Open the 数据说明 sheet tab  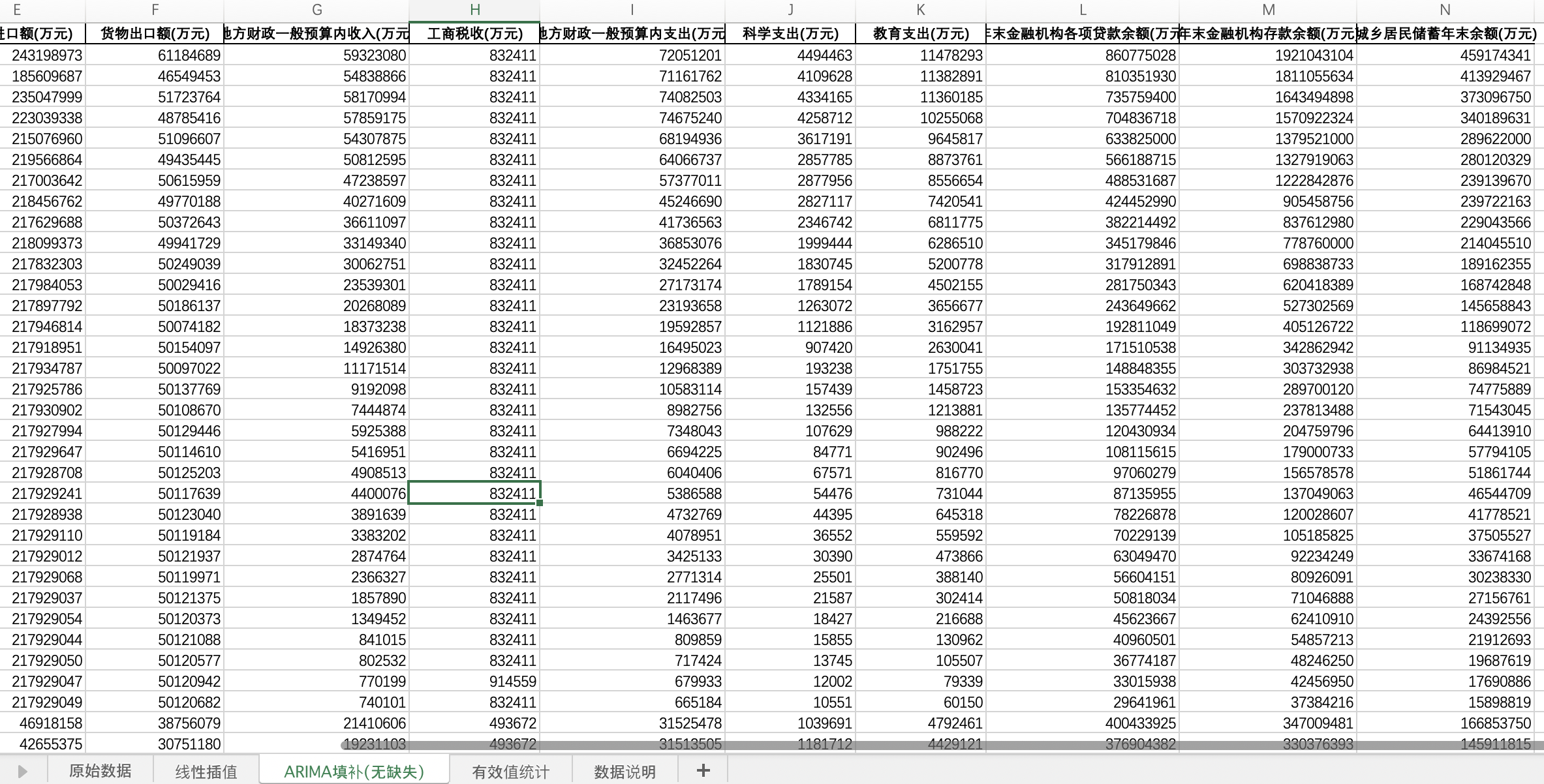[625, 772]
